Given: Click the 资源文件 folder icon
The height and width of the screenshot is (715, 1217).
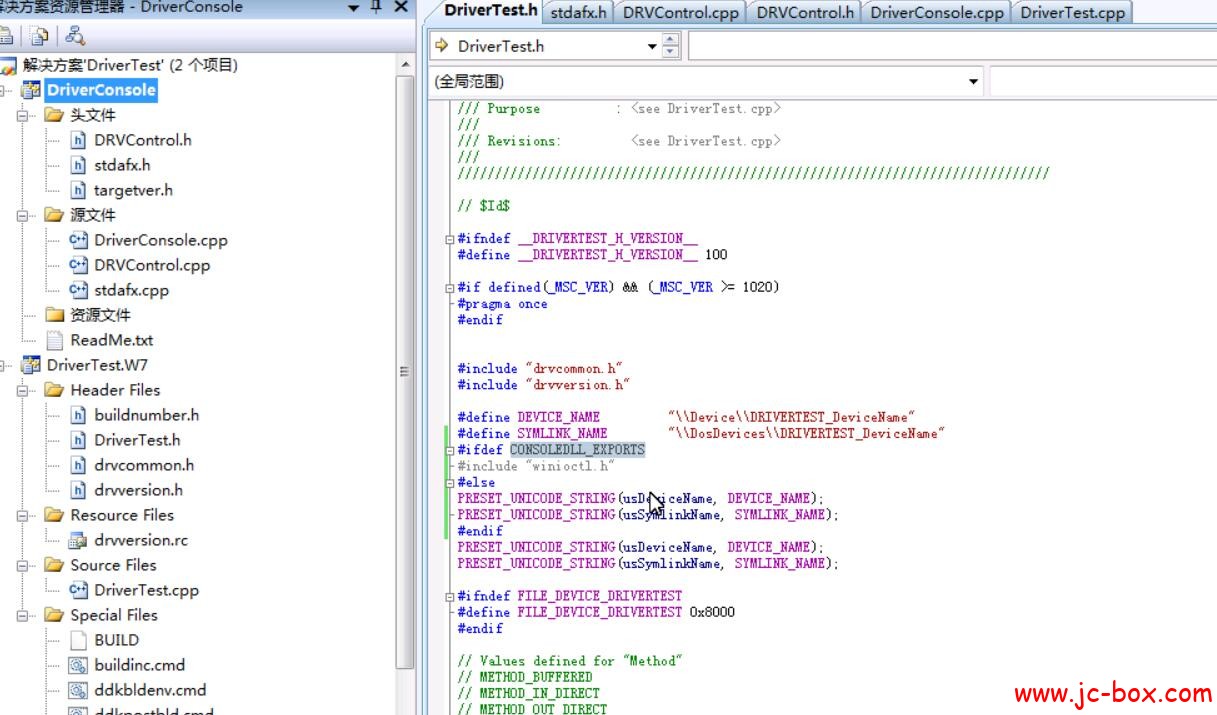Looking at the screenshot, I should tap(54, 315).
